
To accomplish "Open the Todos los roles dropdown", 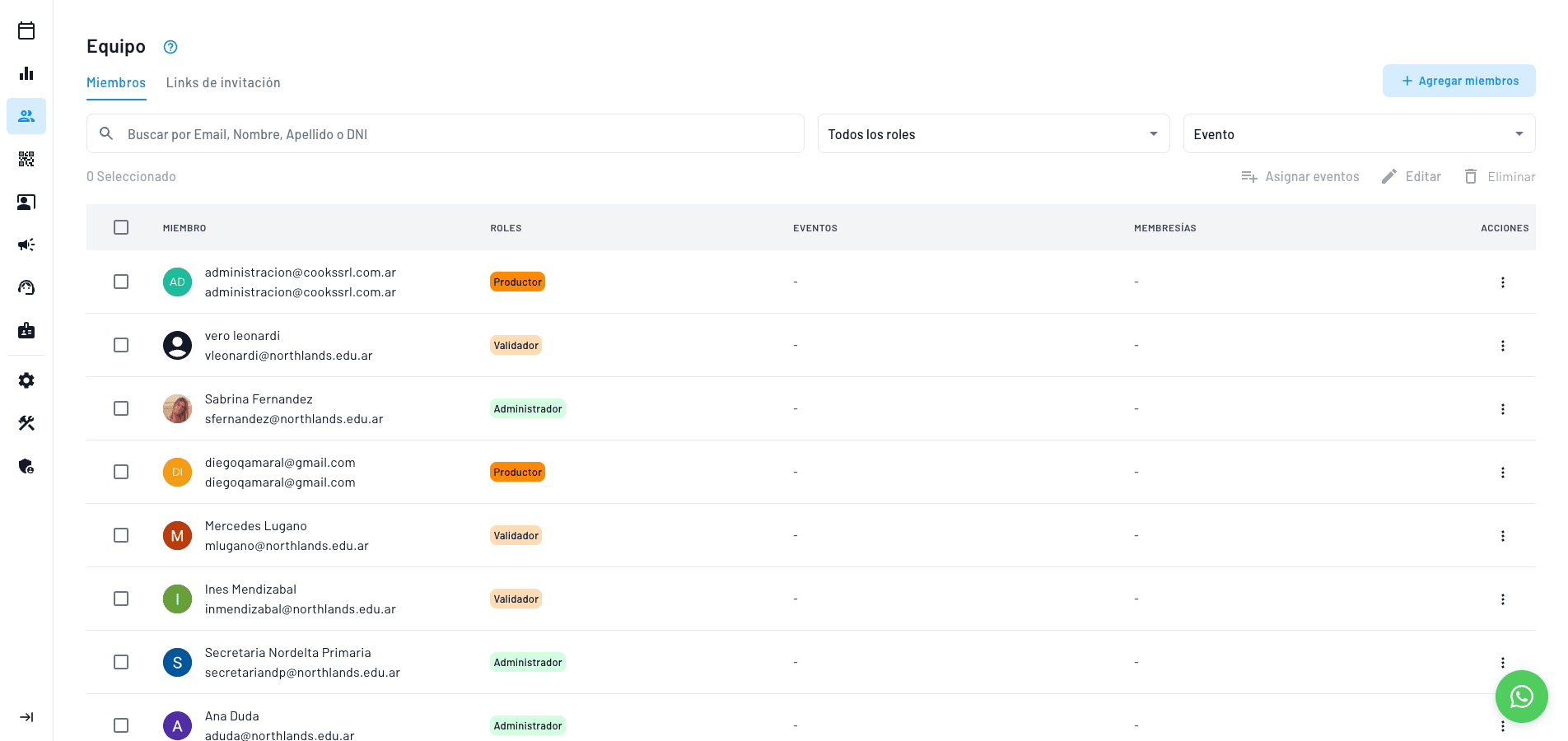I will point(993,133).
